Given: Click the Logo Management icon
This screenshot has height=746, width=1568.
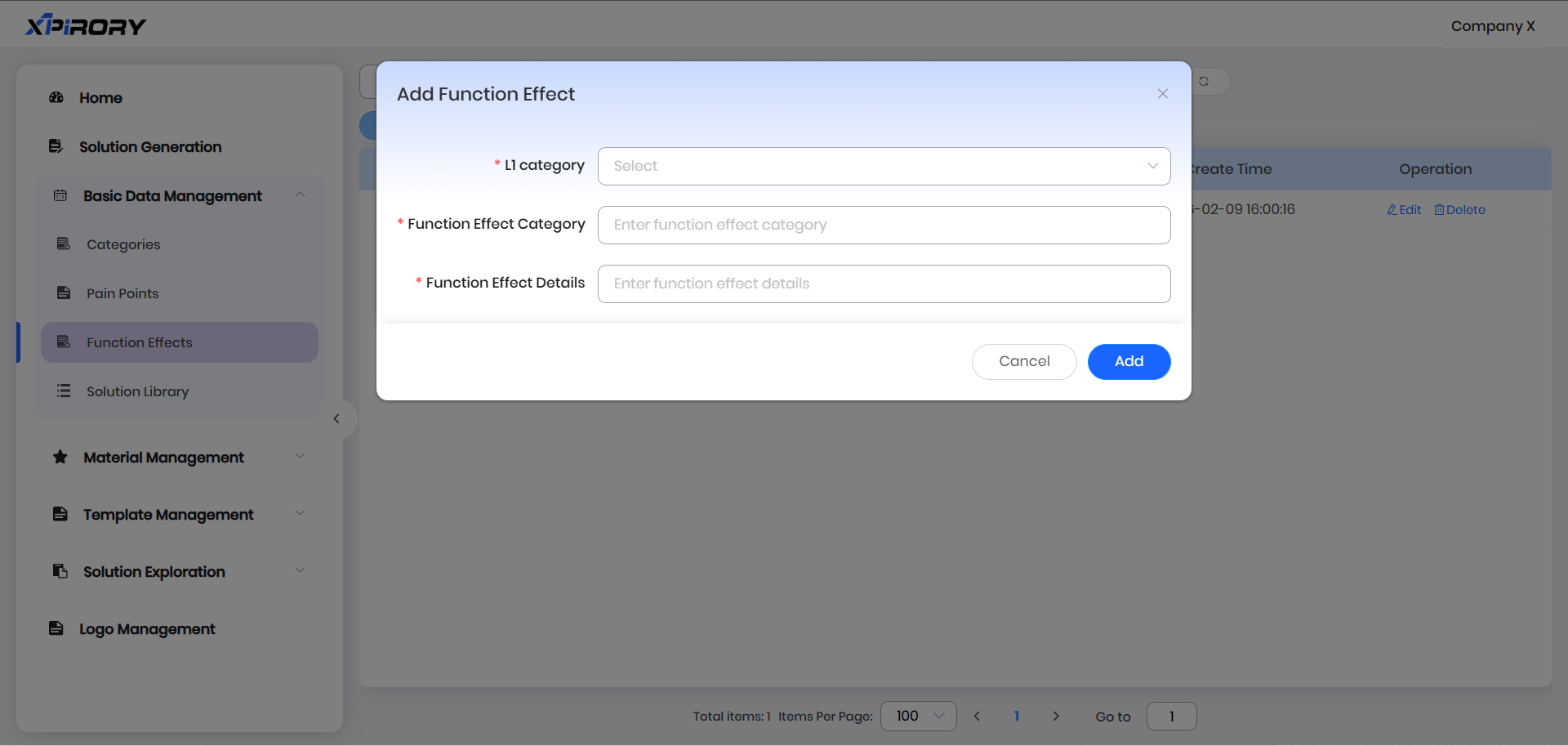Looking at the screenshot, I should click(56, 629).
